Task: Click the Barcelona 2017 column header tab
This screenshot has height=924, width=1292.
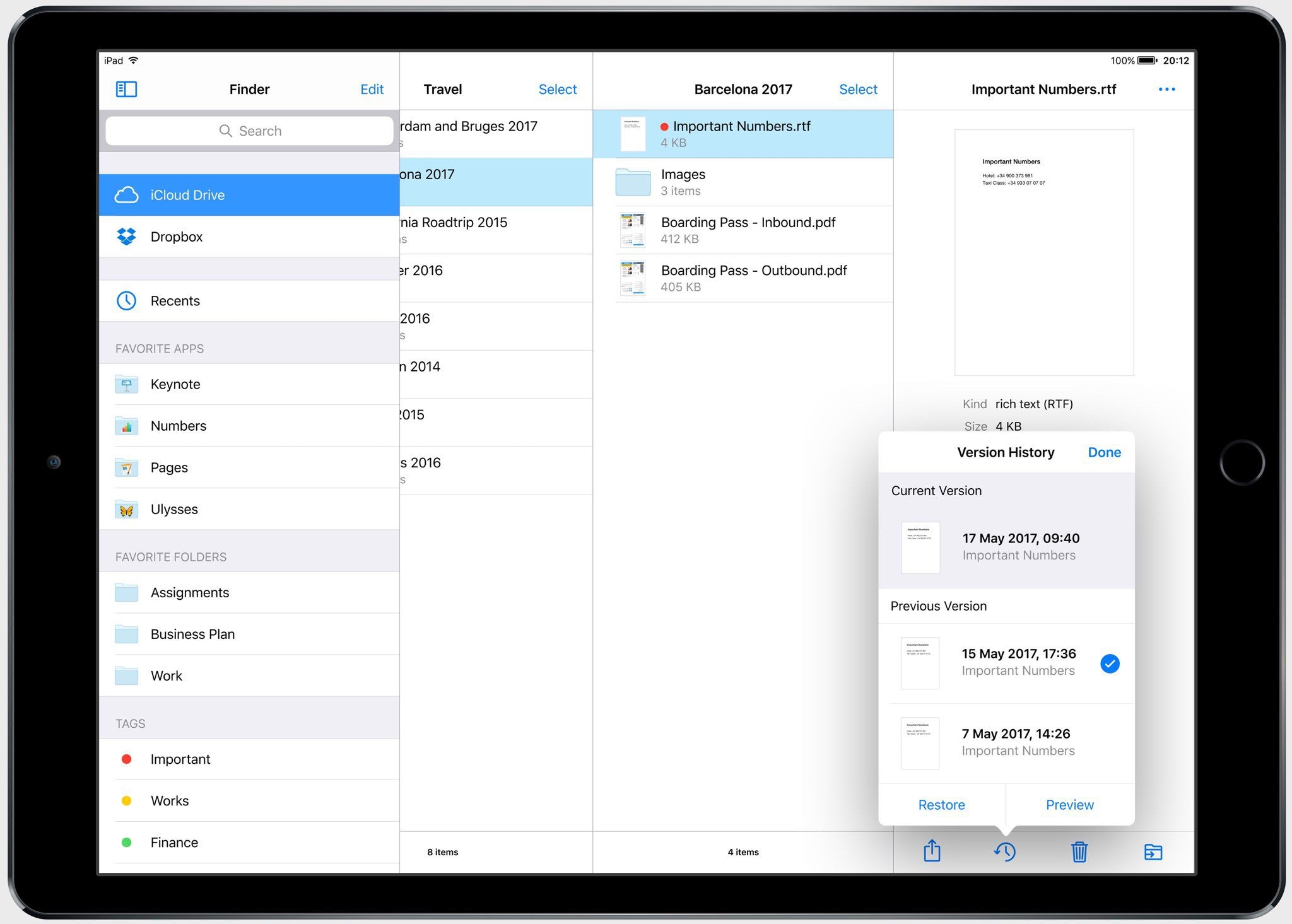Action: click(x=745, y=87)
